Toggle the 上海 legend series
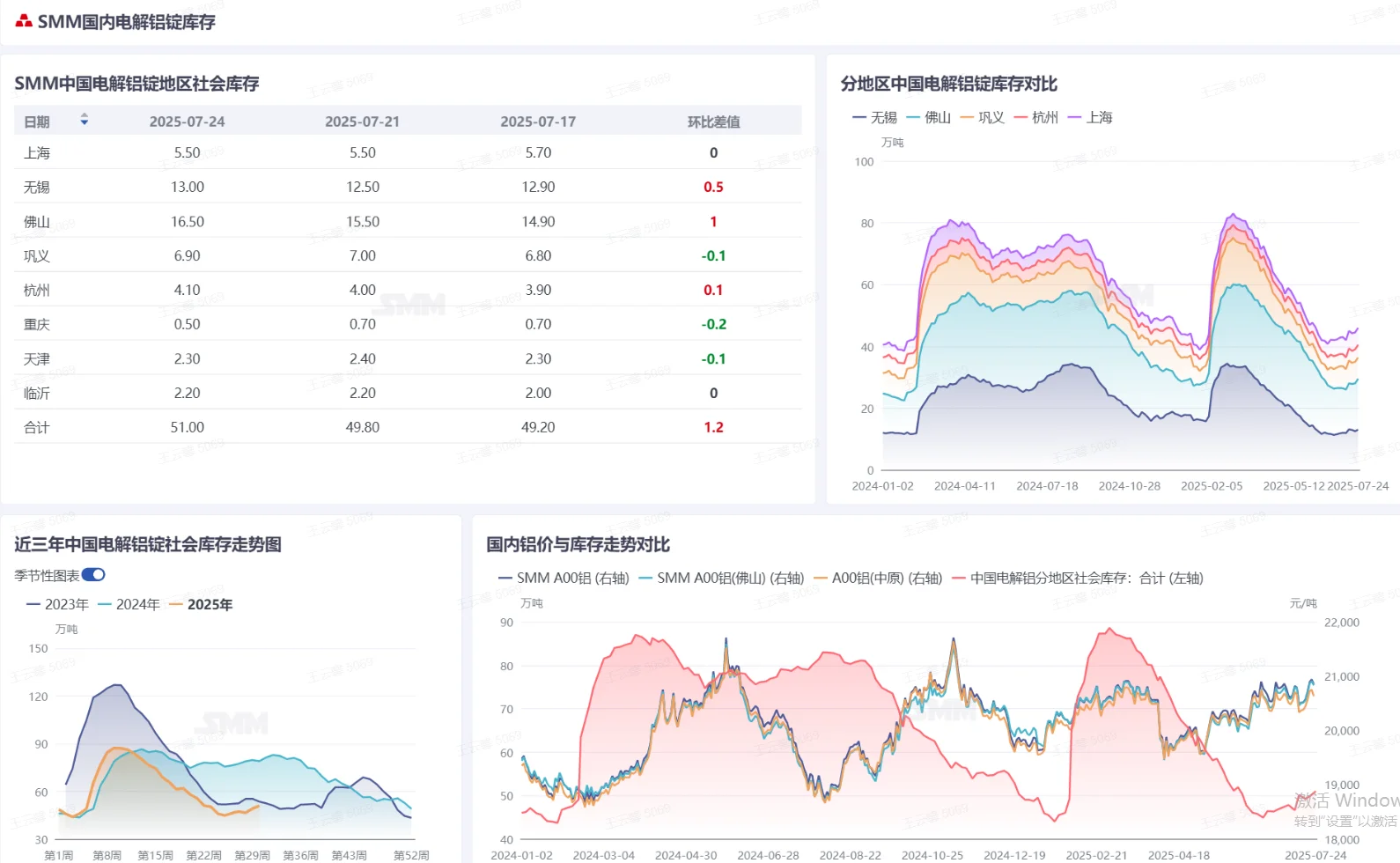Screen dimensions: 1400x863 click(x=1090, y=117)
